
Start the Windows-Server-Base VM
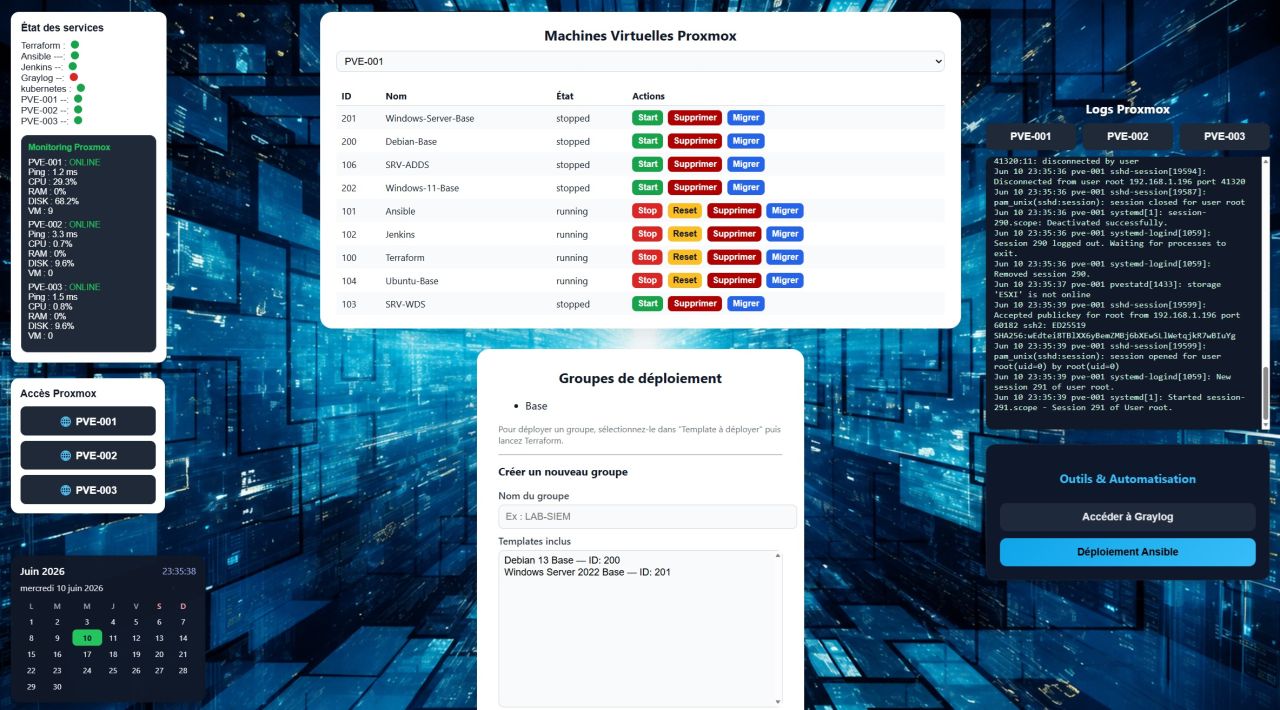648,118
